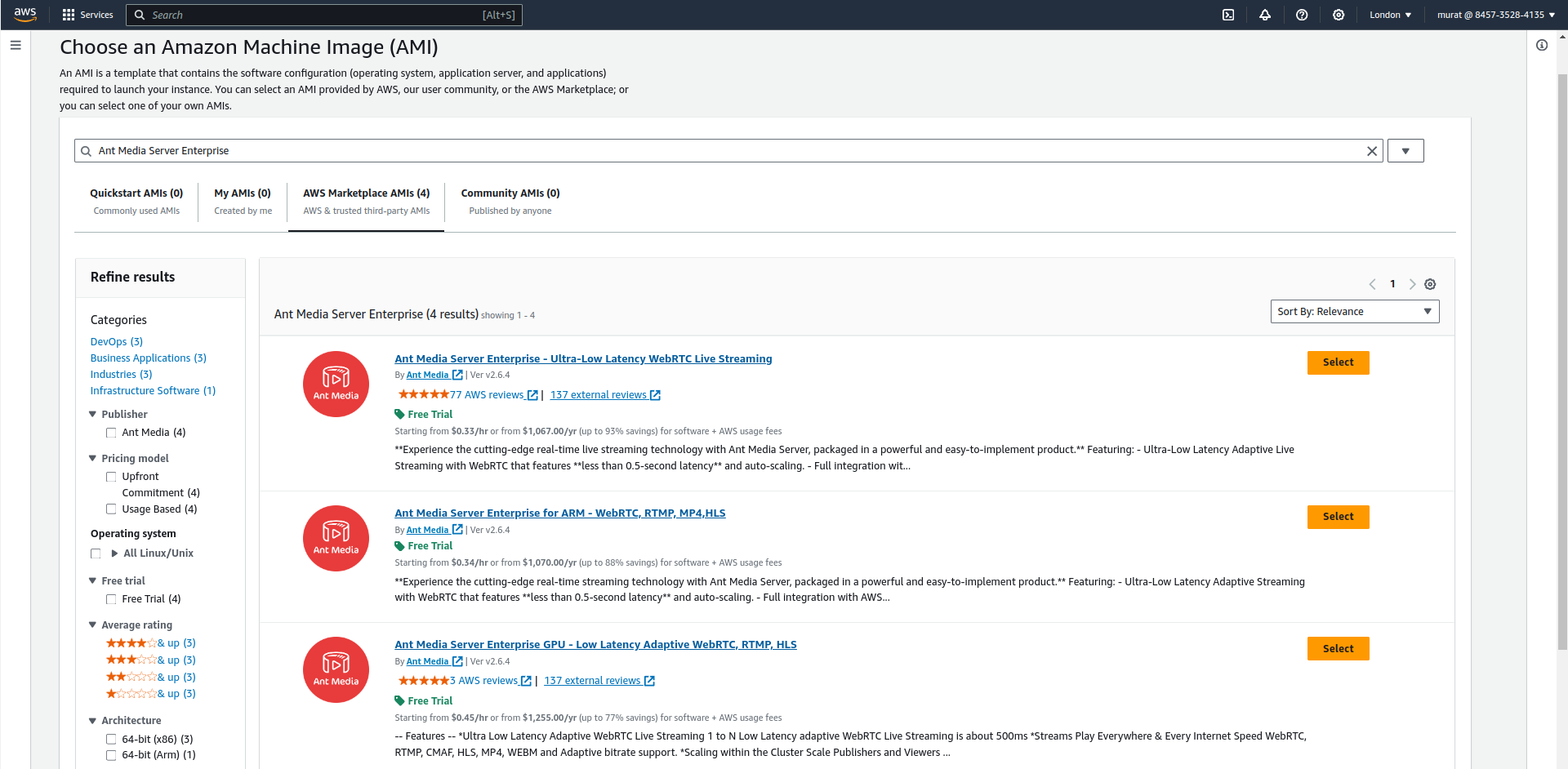Screen dimensions: 1568x769
Task: Click Free Trial tag of ARM listing
Action: (423, 546)
